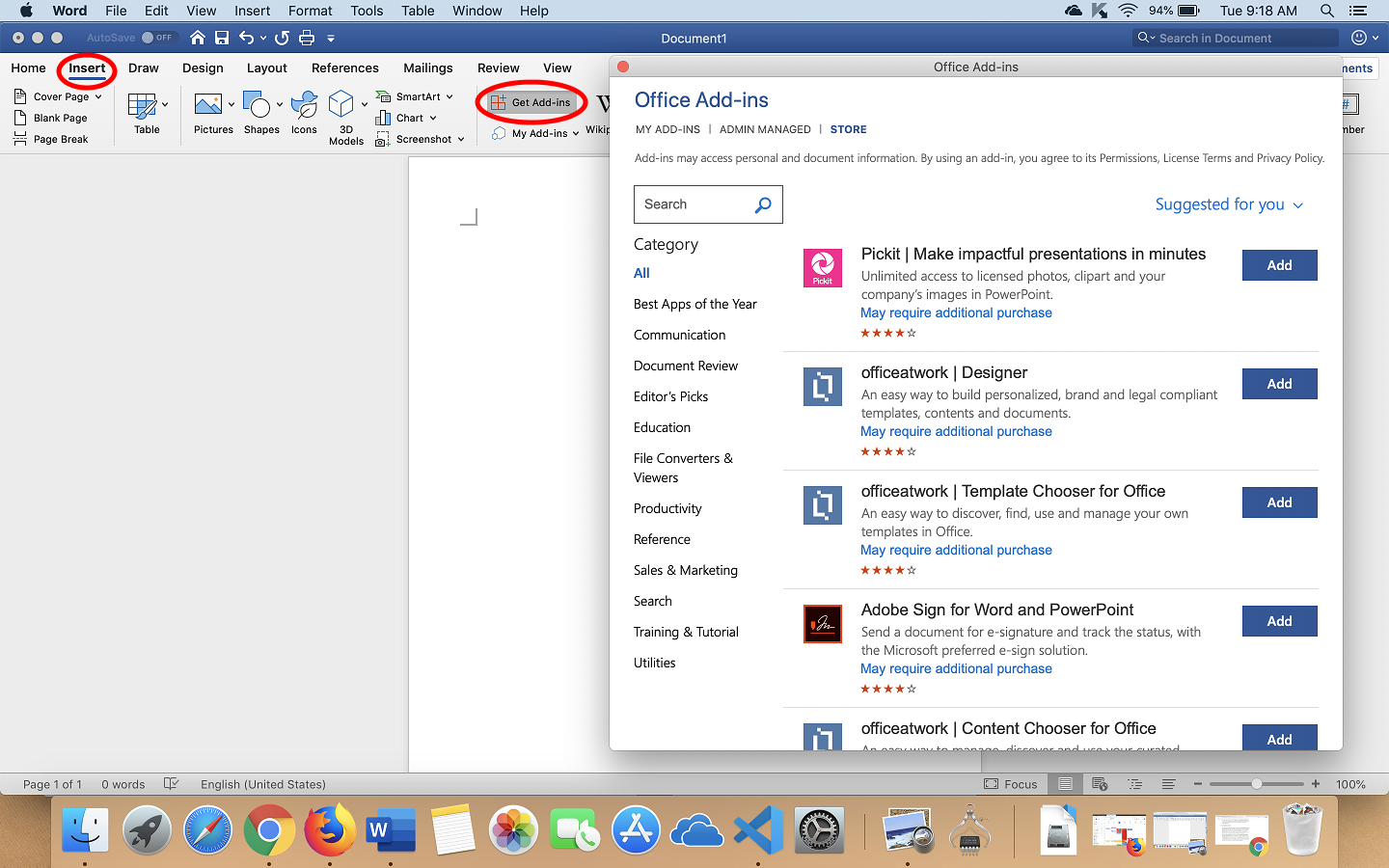Expand the 3D Models dropdown arrow

[365, 104]
